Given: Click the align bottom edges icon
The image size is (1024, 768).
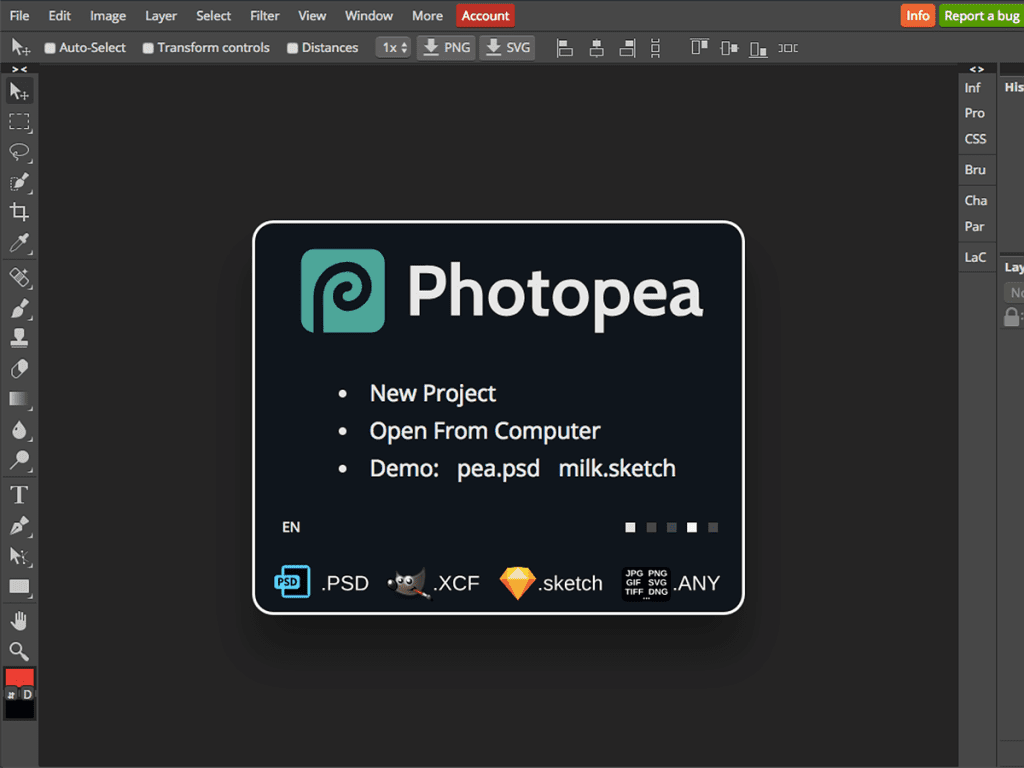Looking at the screenshot, I should [x=758, y=48].
